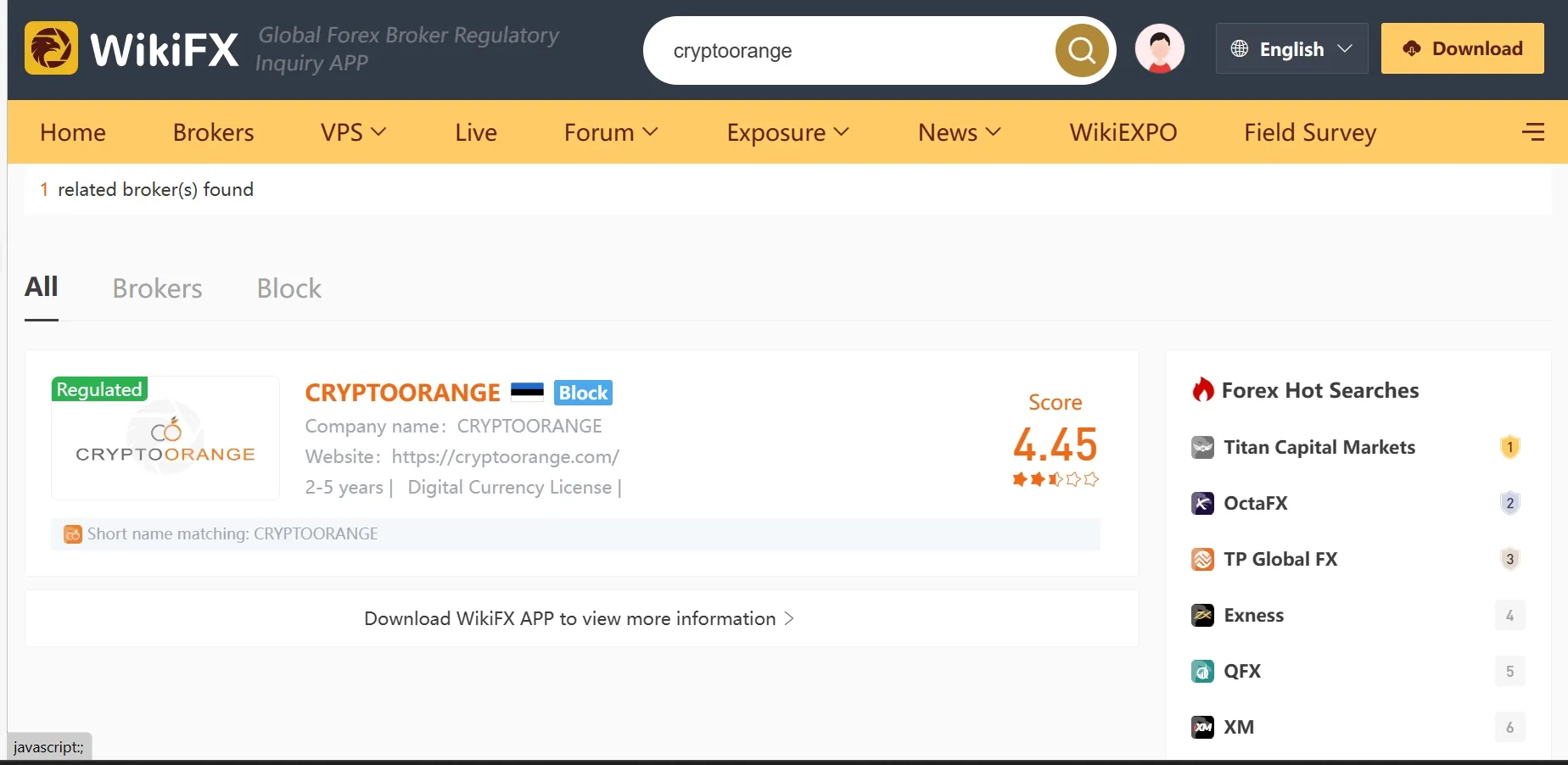The width and height of the screenshot is (1568, 765).
Task: Click the TP Global FX logo icon
Action: click(x=1202, y=559)
